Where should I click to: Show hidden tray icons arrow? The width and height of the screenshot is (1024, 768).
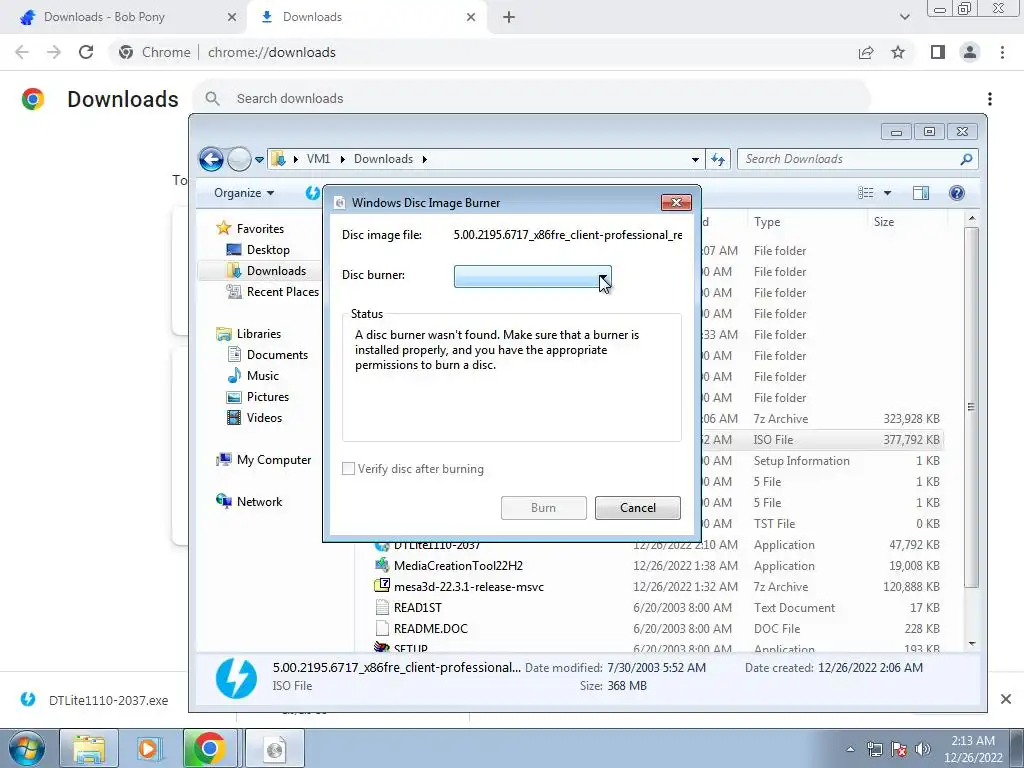point(850,749)
